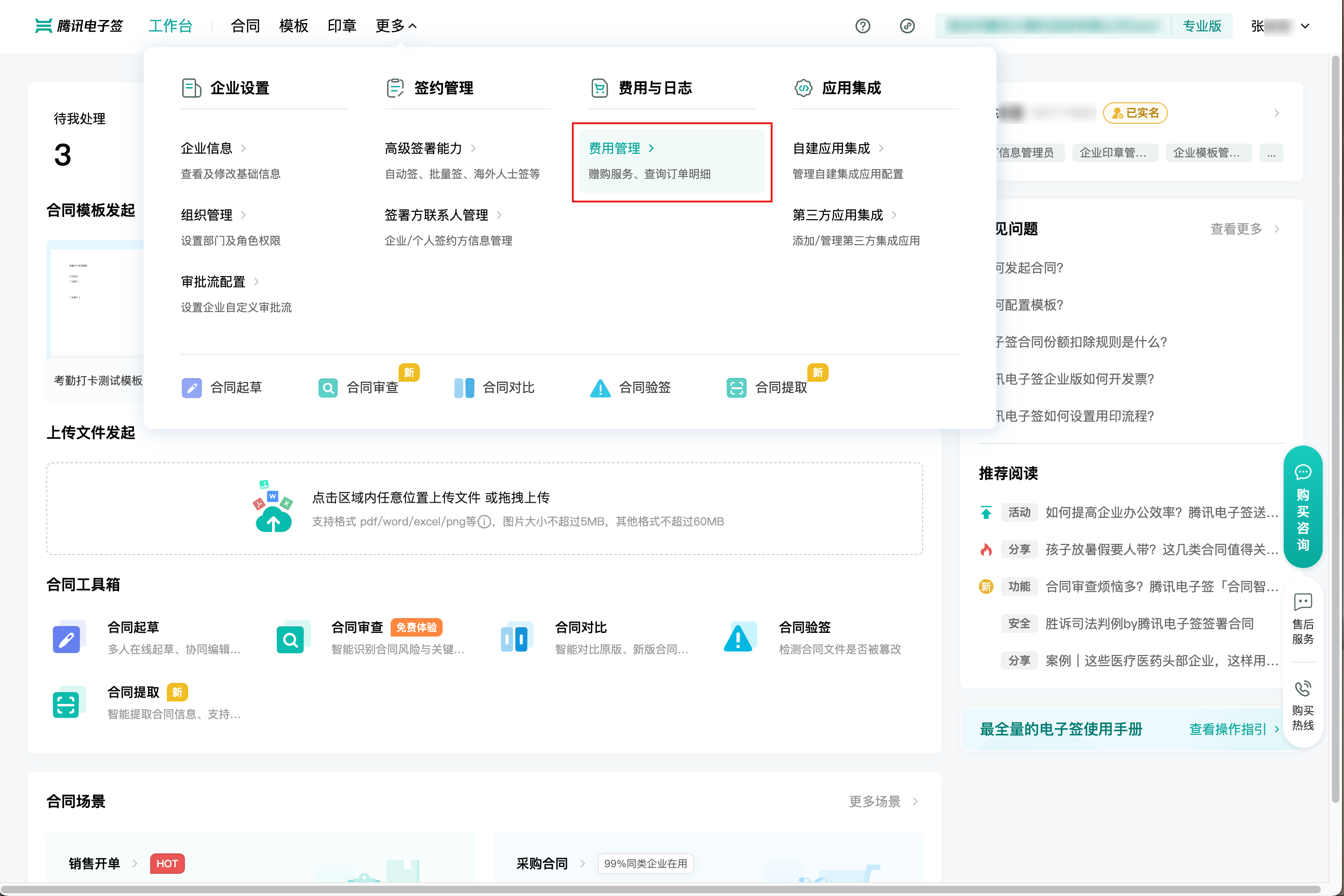Open article 胜诉司法判例by腾讯电子签签署合同
This screenshot has height=896, width=1344.
click(x=1149, y=624)
